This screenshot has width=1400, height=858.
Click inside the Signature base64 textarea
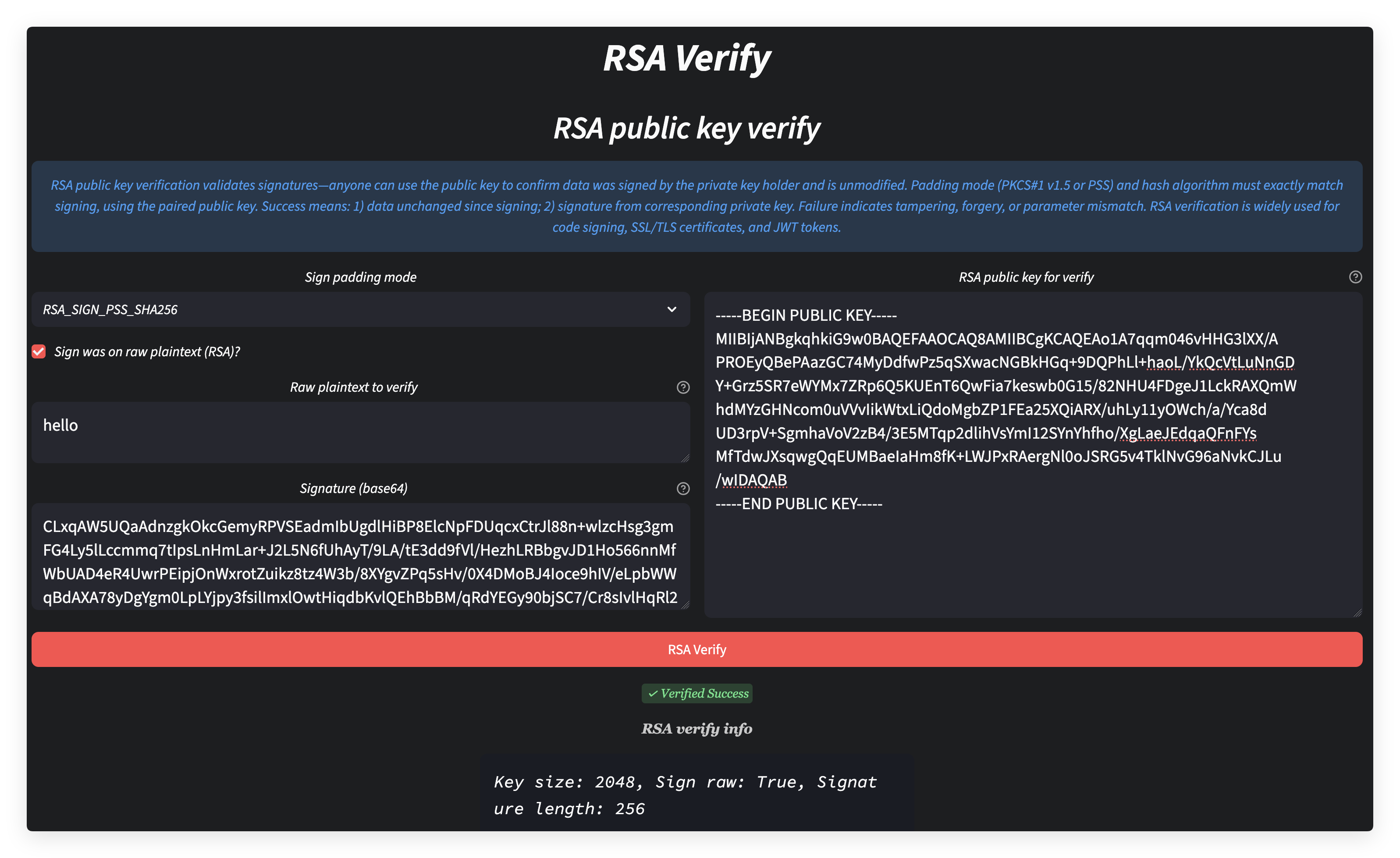click(360, 557)
